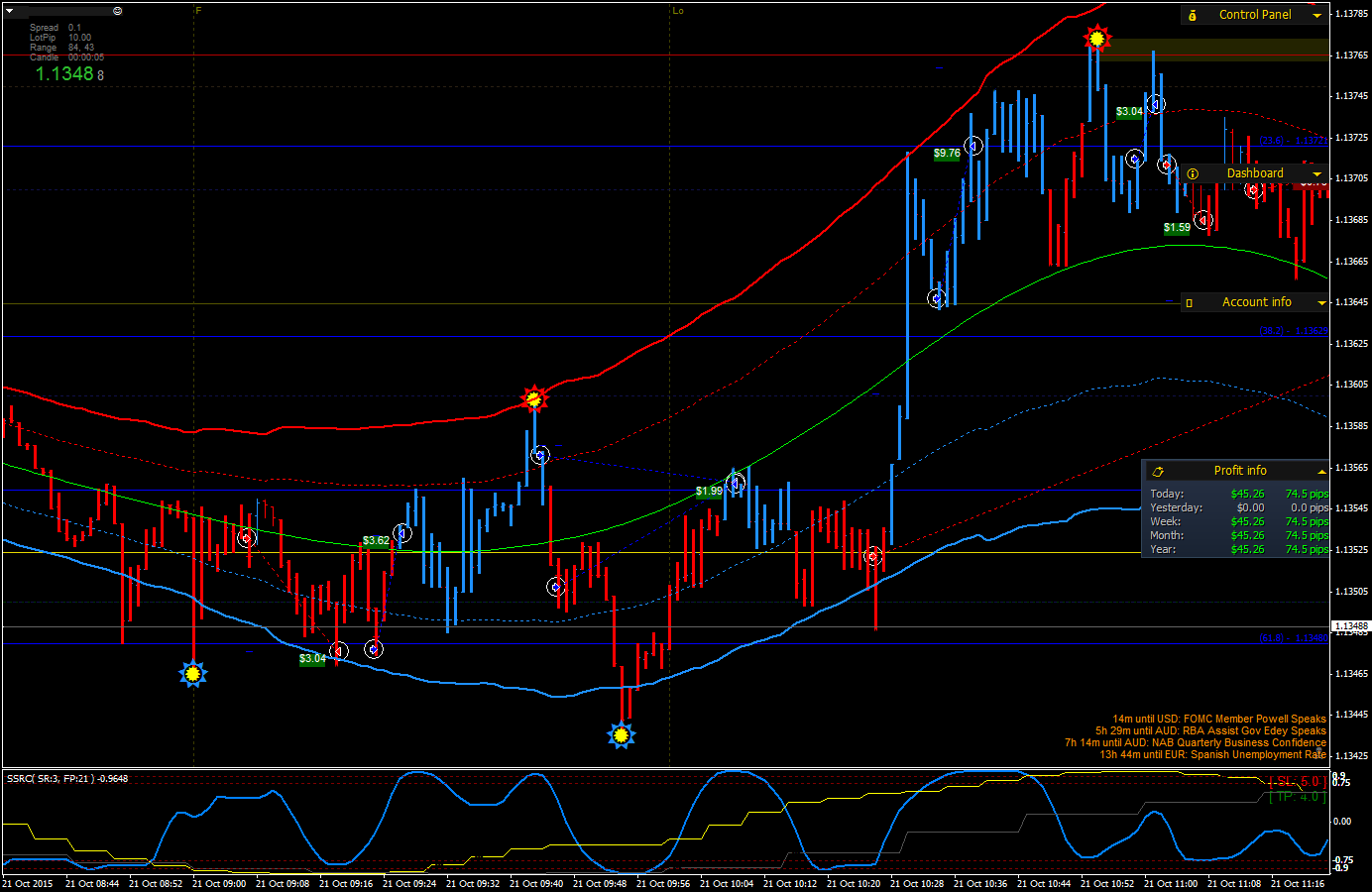
Task: Select trade marker right of top $3.04
Action: click(1155, 104)
